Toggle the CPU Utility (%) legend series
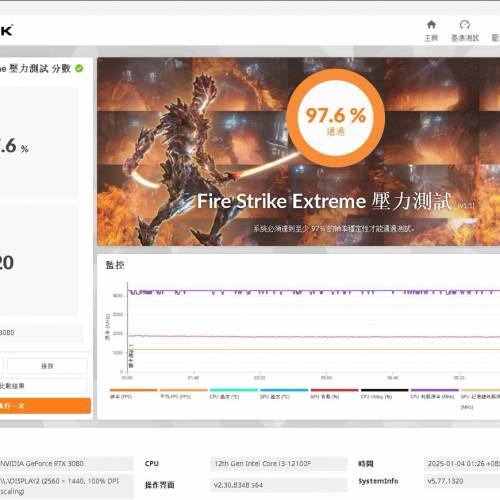500x500 pixels. click(385, 394)
